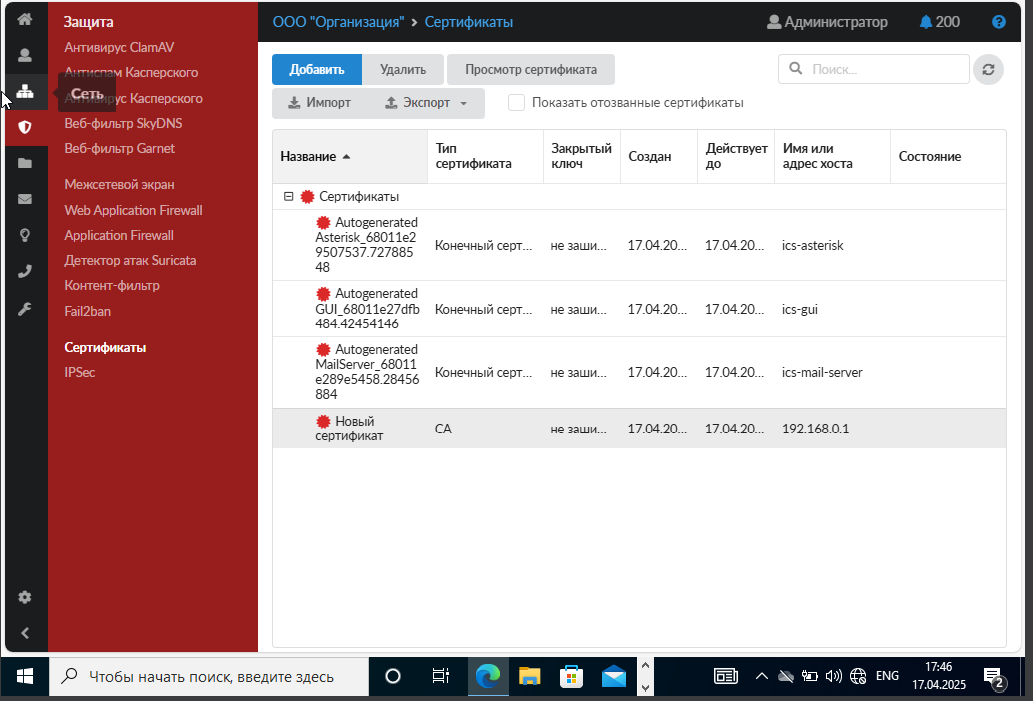Viewport: 1033px width, 701px height.
Task: Open Межсетевой экран menu item
Action: [x=119, y=184]
